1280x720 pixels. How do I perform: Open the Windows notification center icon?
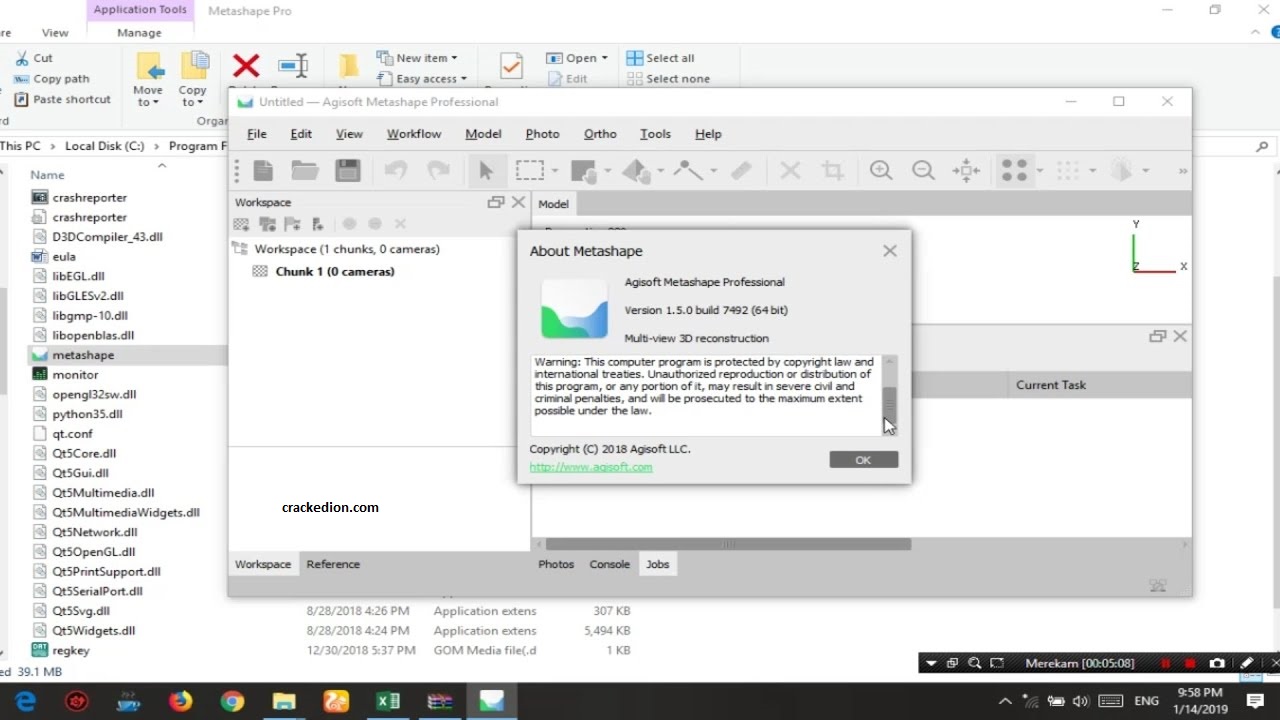pyautogui.click(x=1256, y=701)
